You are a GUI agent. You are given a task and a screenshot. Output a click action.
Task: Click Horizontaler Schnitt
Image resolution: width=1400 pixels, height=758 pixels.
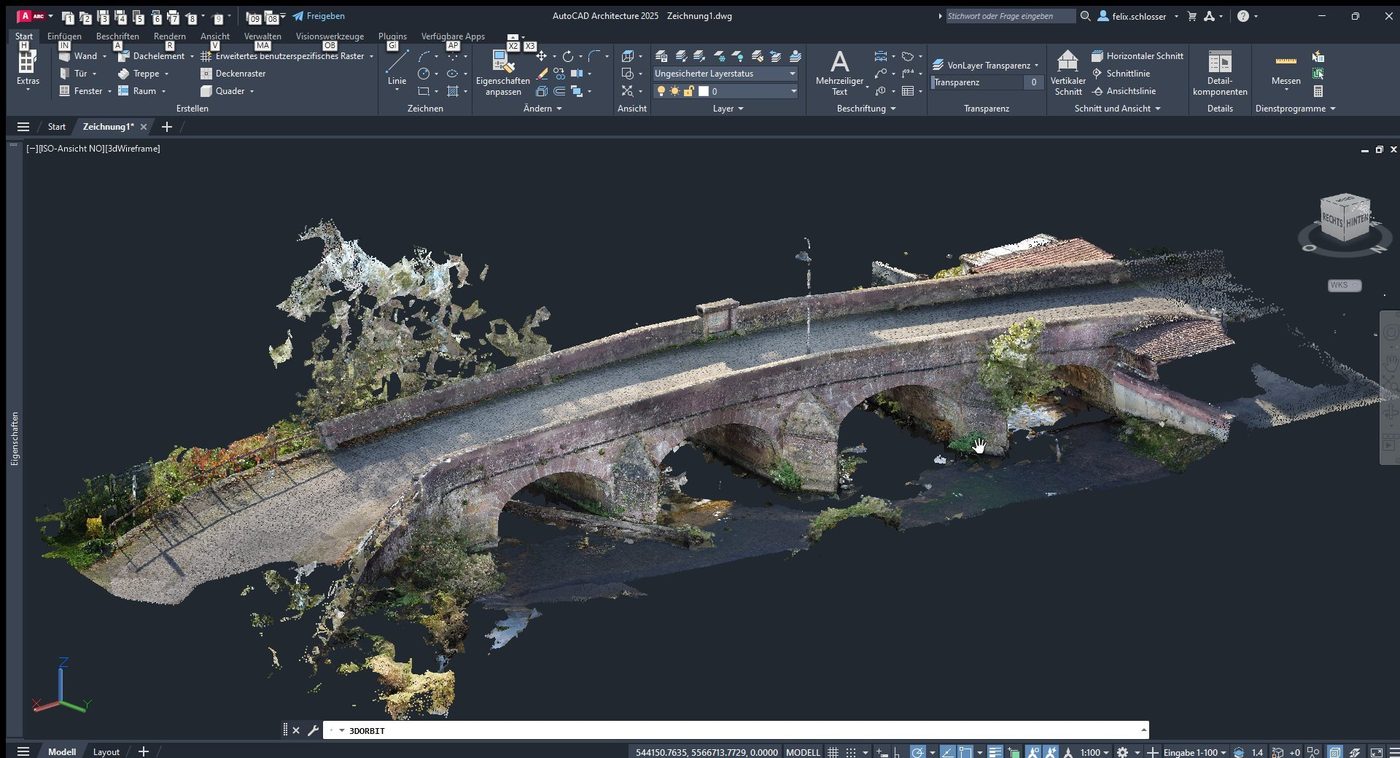[1137, 56]
